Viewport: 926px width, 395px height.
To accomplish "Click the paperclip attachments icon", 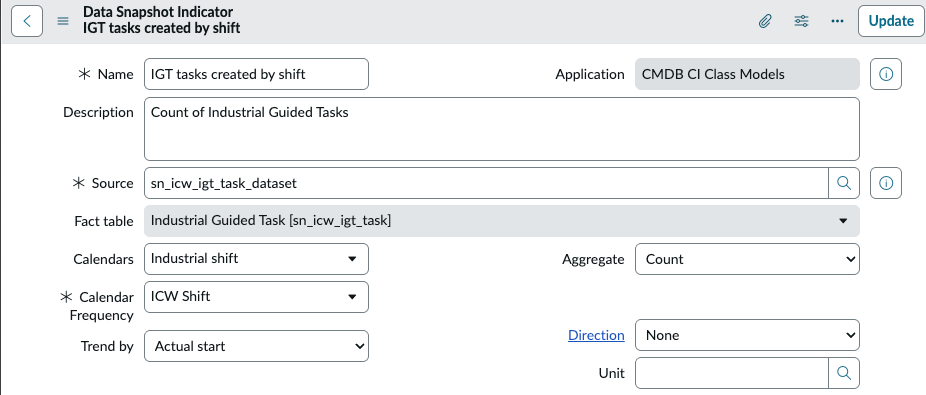I will (765, 21).
